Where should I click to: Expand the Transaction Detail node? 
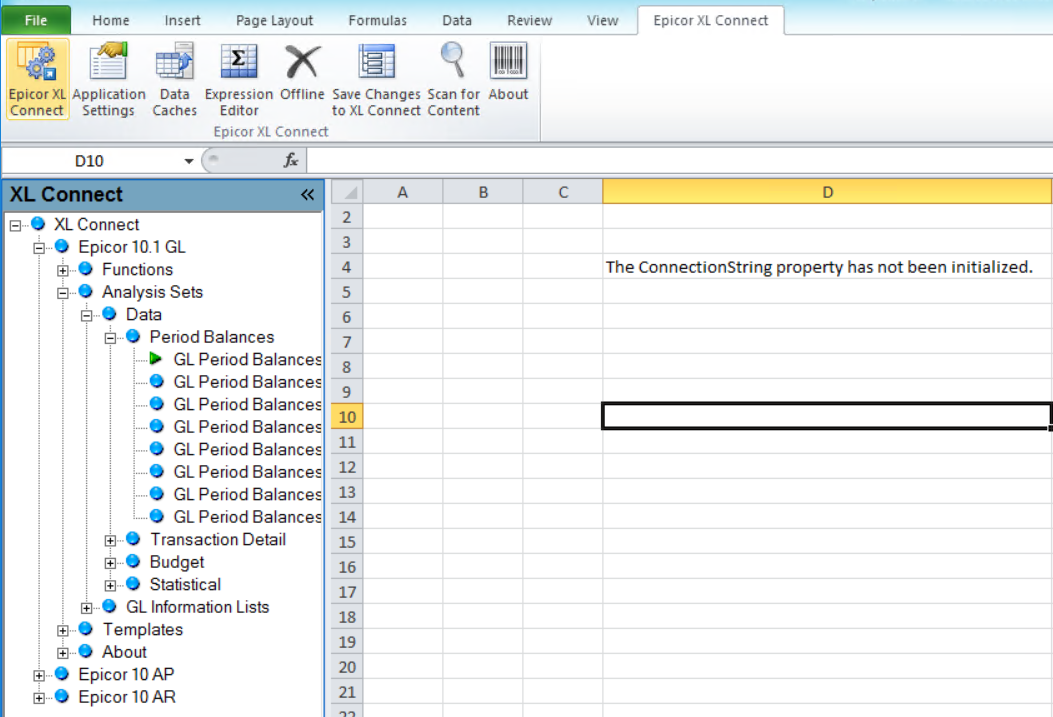(110, 540)
